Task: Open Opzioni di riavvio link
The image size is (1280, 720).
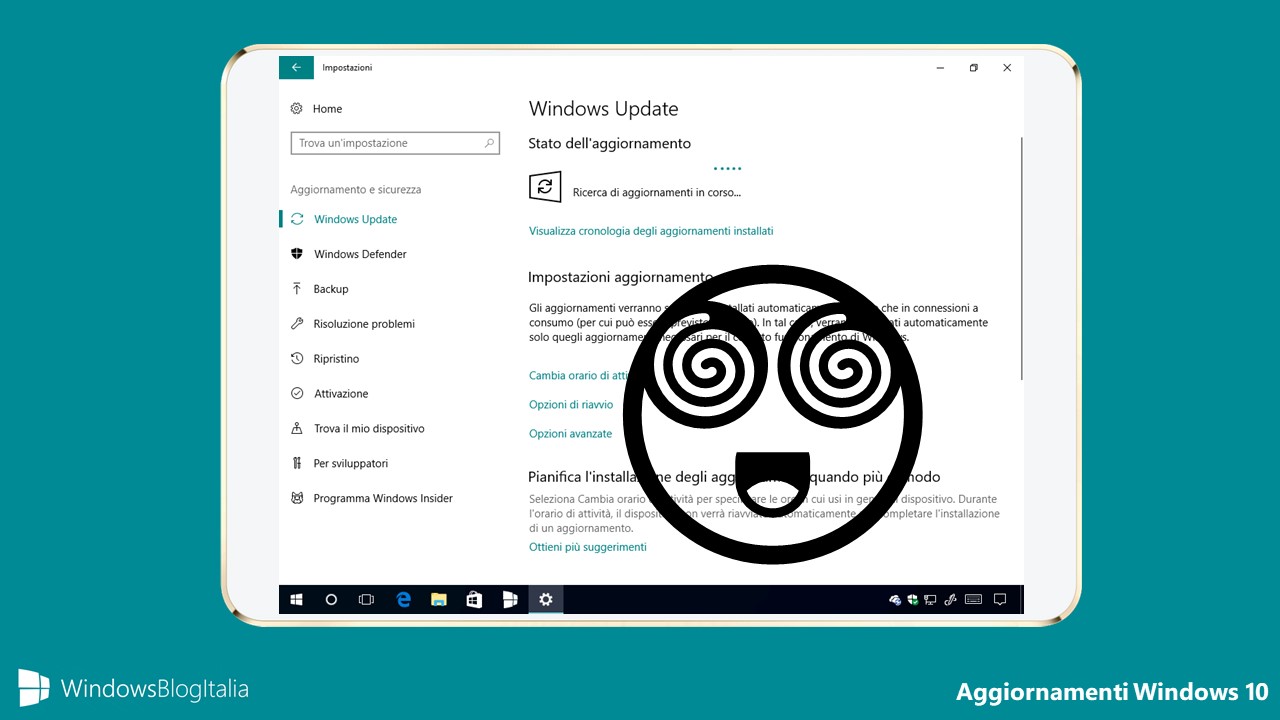Action: click(571, 405)
